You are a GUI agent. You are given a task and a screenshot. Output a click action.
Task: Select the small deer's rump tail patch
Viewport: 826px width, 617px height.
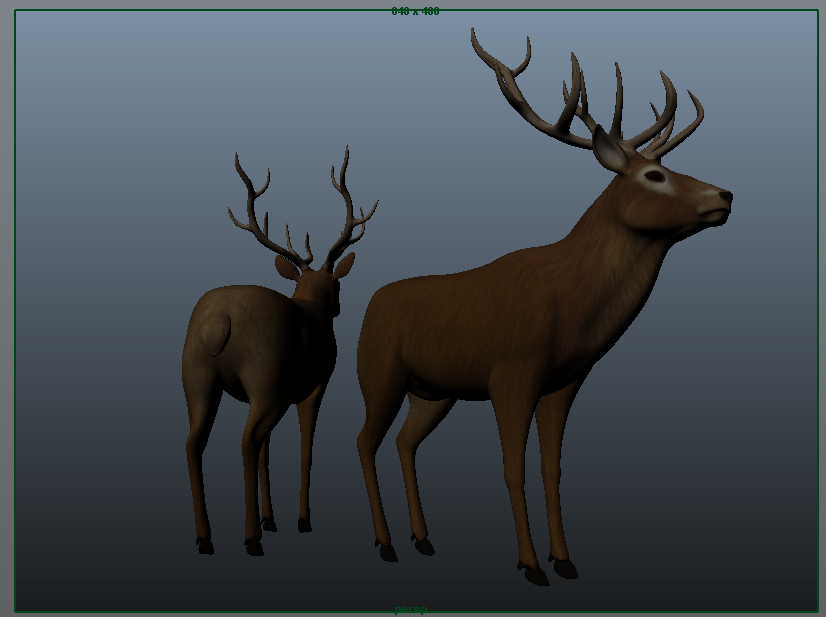(x=214, y=332)
